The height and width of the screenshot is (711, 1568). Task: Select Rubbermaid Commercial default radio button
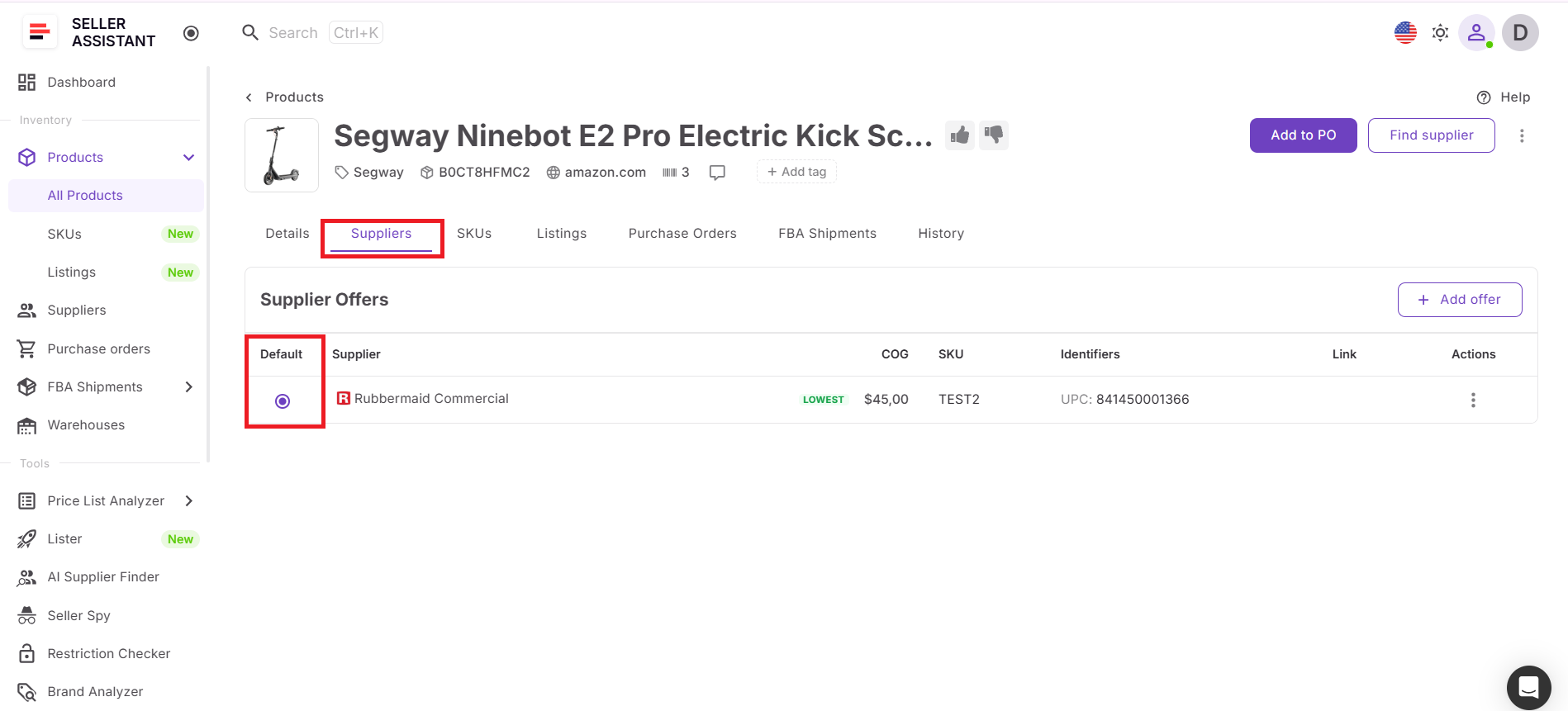(283, 401)
